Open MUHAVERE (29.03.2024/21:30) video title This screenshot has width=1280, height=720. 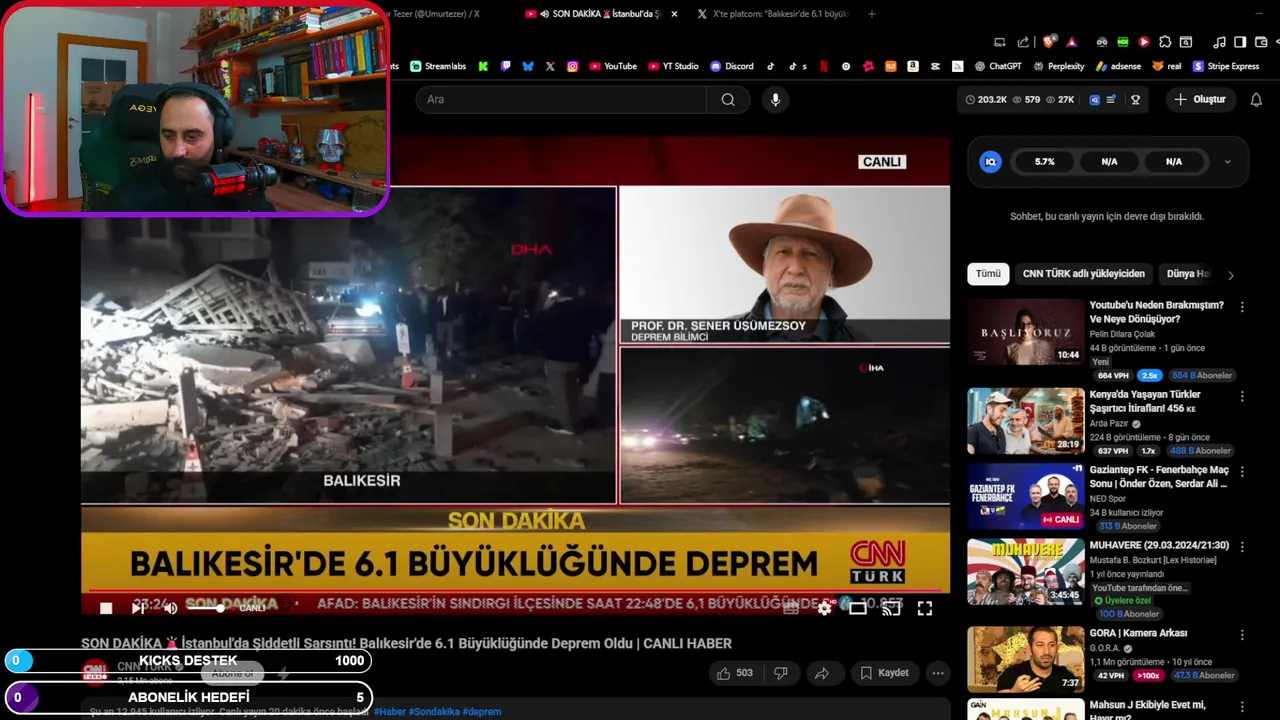point(1159,546)
